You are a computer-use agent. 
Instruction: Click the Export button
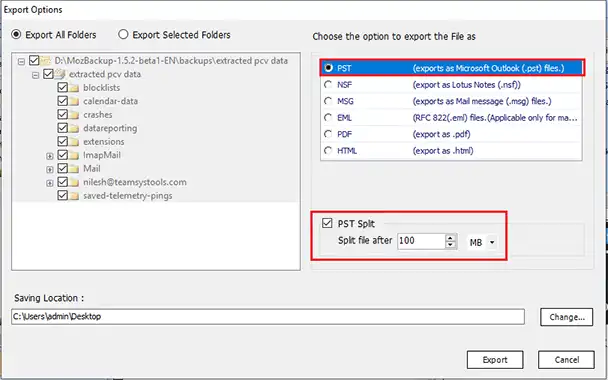click(x=495, y=360)
